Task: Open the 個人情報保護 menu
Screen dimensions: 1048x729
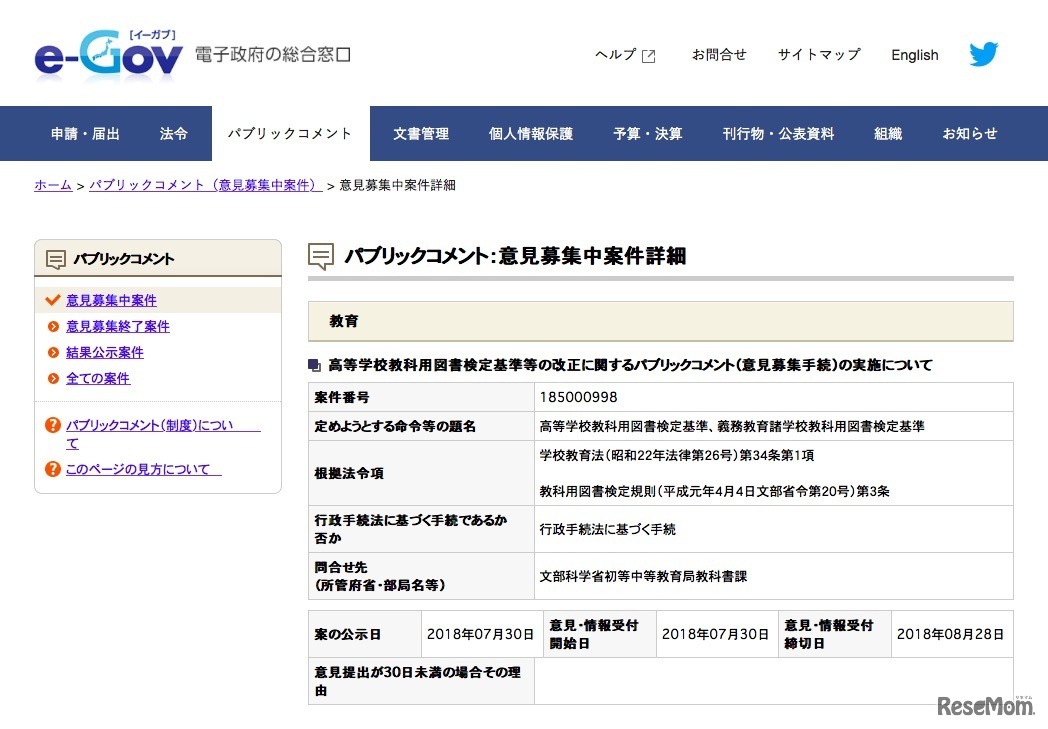Action: (531, 134)
